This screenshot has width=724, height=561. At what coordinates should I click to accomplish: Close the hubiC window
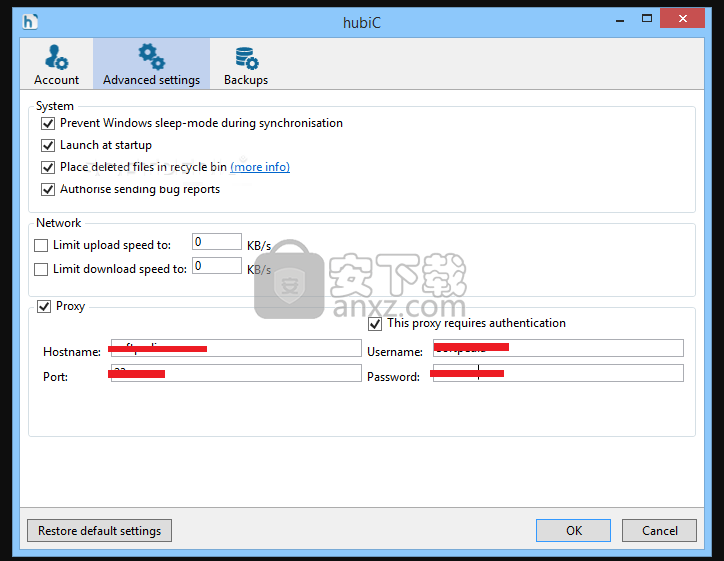(682, 18)
